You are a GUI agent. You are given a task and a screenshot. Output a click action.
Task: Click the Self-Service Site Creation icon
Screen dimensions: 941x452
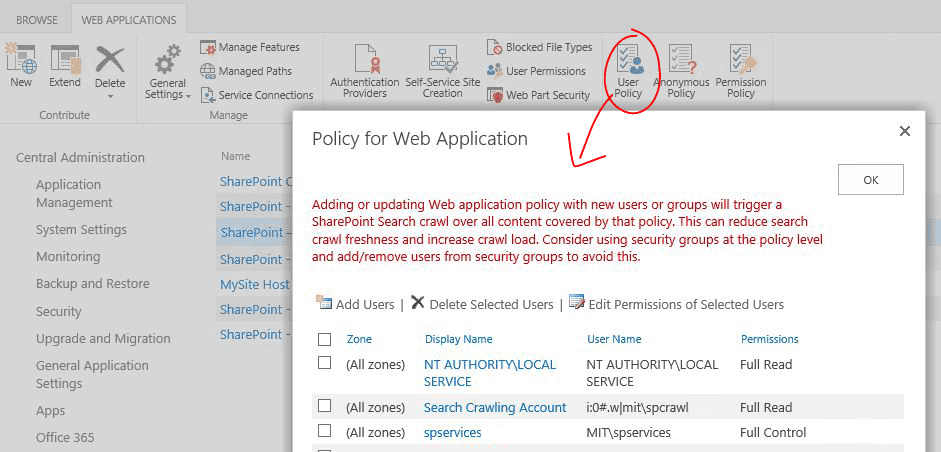[x=443, y=58]
